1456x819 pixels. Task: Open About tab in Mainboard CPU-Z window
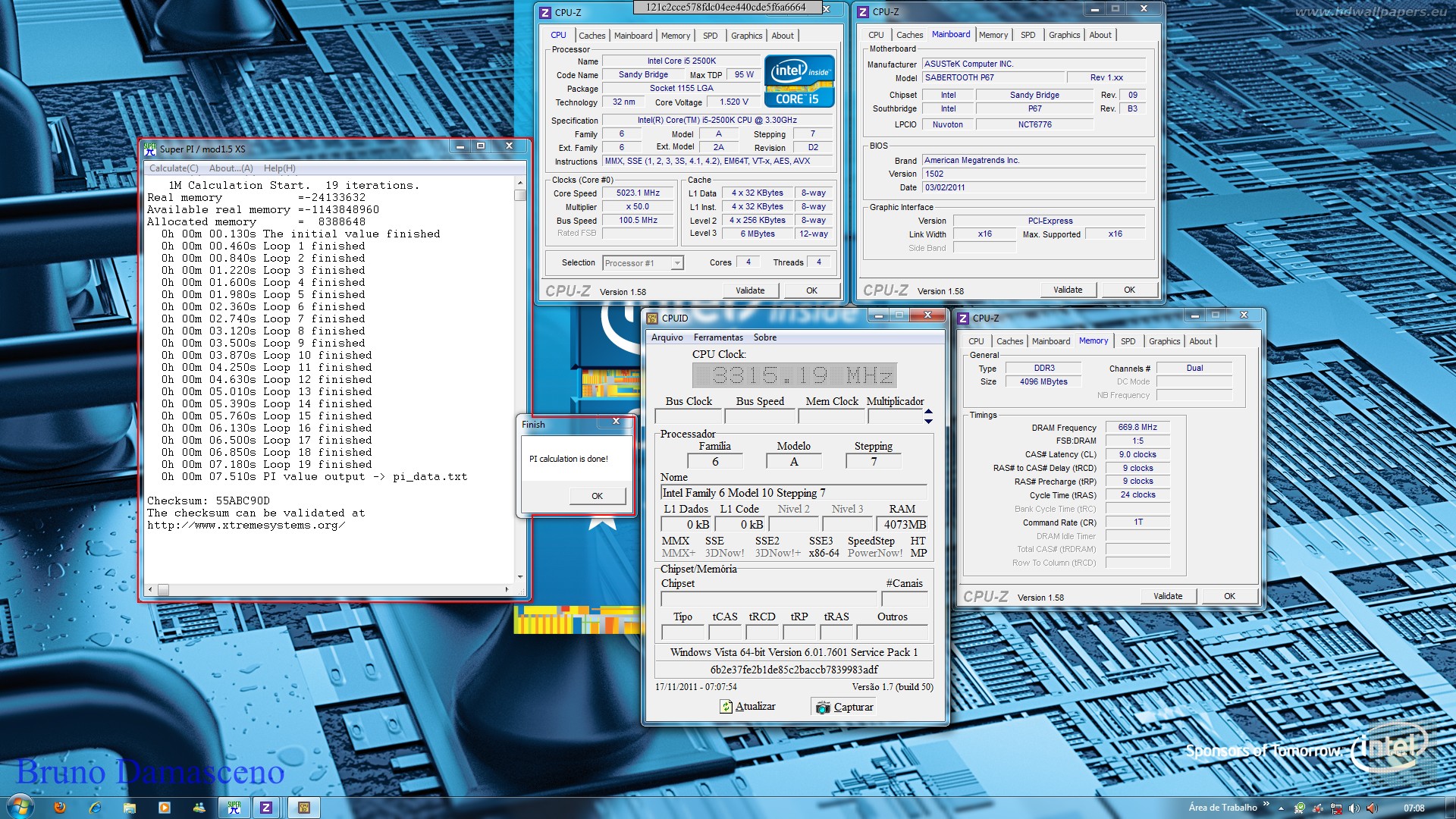click(x=1100, y=35)
